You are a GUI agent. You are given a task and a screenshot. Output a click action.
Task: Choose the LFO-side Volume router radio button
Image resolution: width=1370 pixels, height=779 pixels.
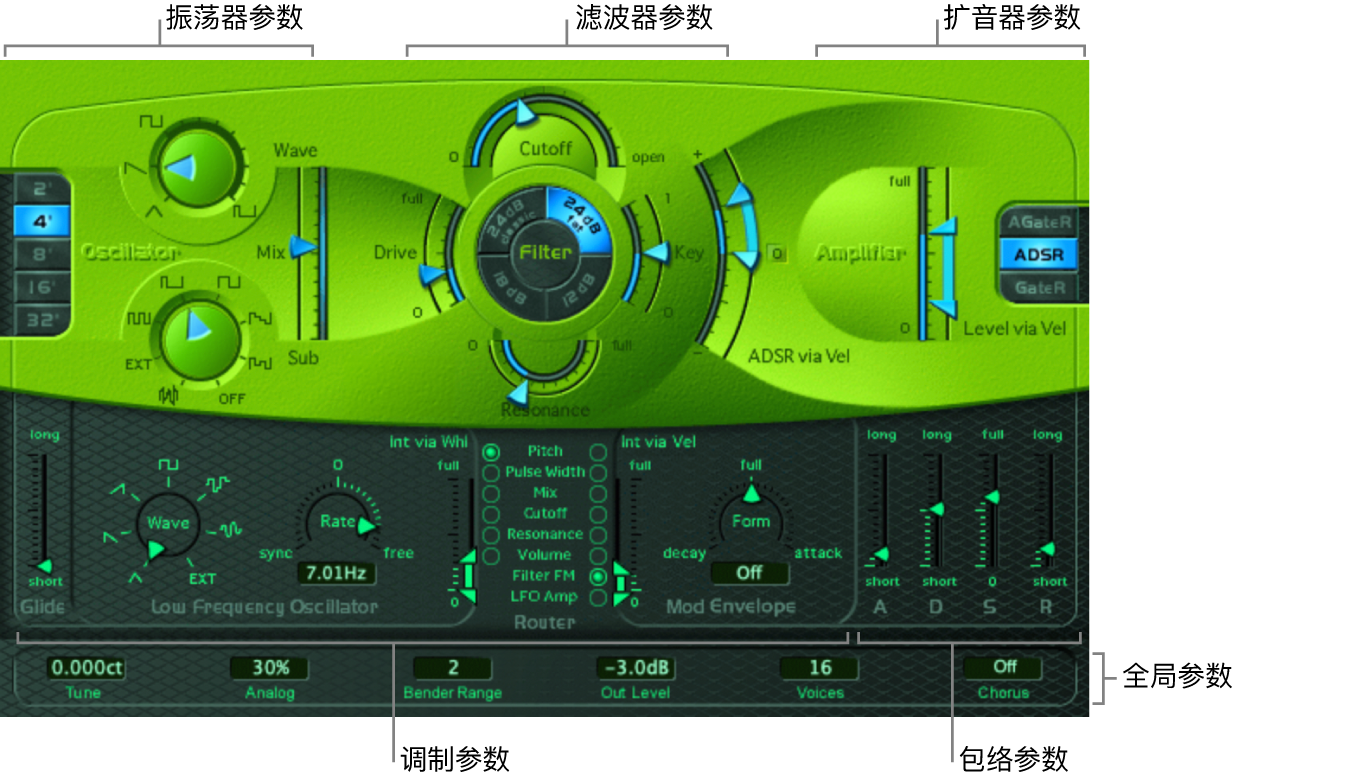tap(491, 555)
